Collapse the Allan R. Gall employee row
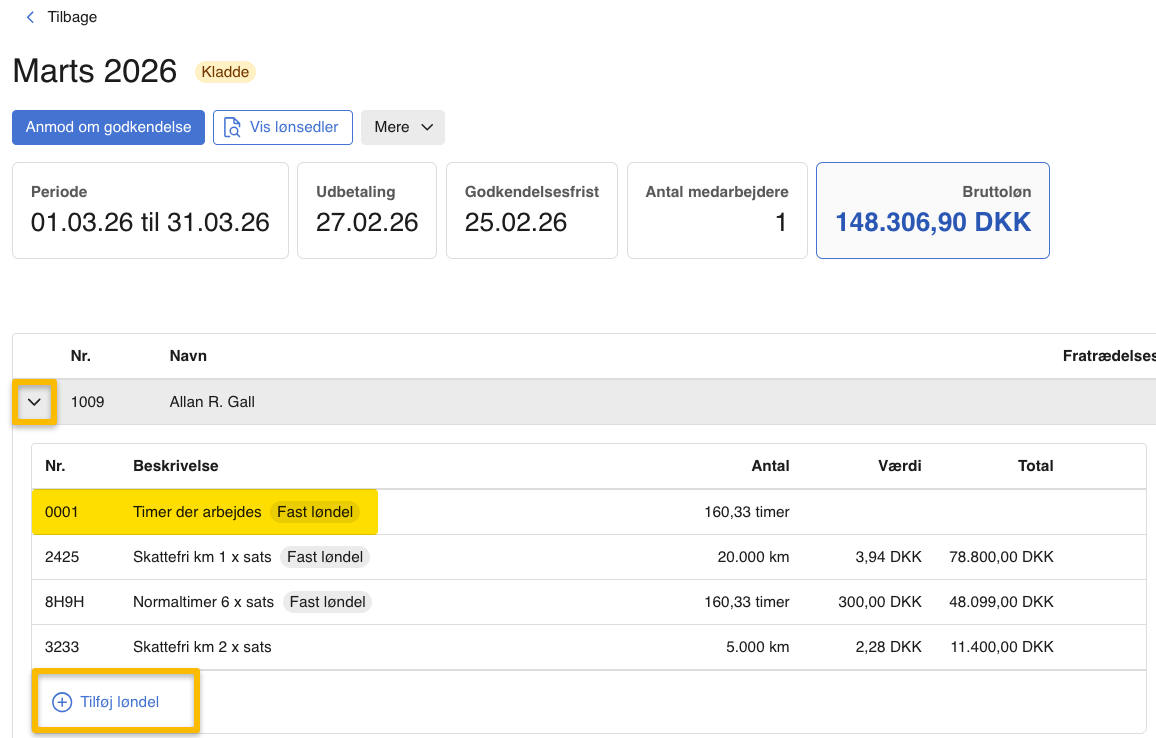The image size is (1156, 738). tap(35, 402)
